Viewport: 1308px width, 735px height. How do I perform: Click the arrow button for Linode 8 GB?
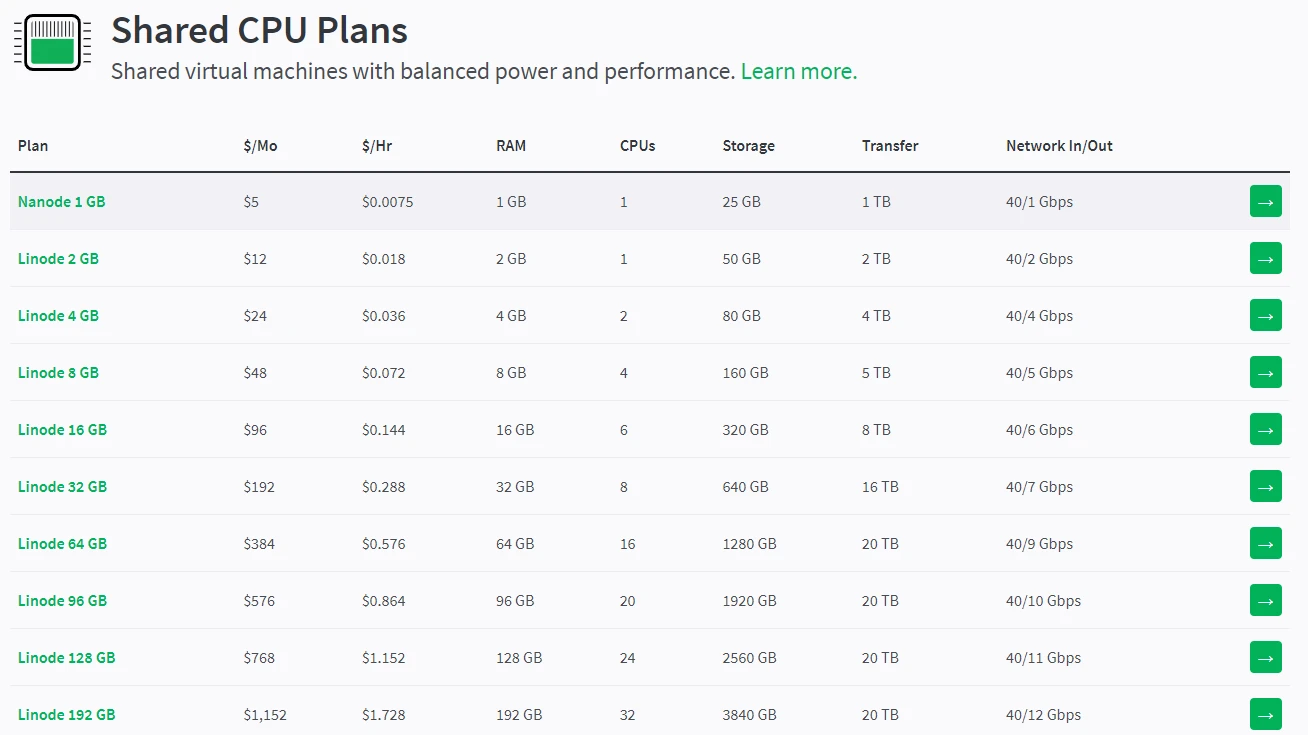pyautogui.click(x=1265, y=372)
